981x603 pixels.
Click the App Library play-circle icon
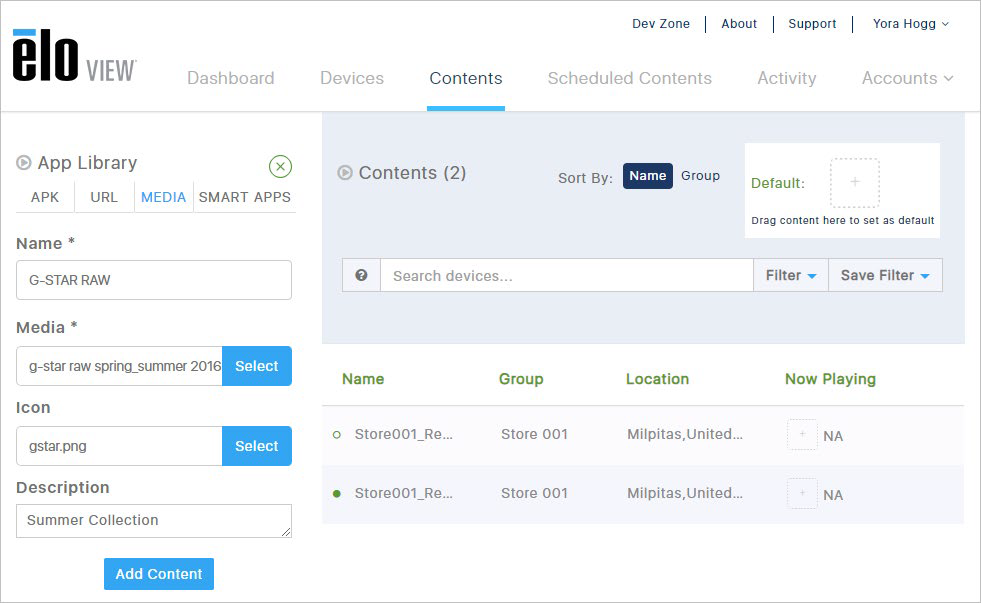click(23, 163)
